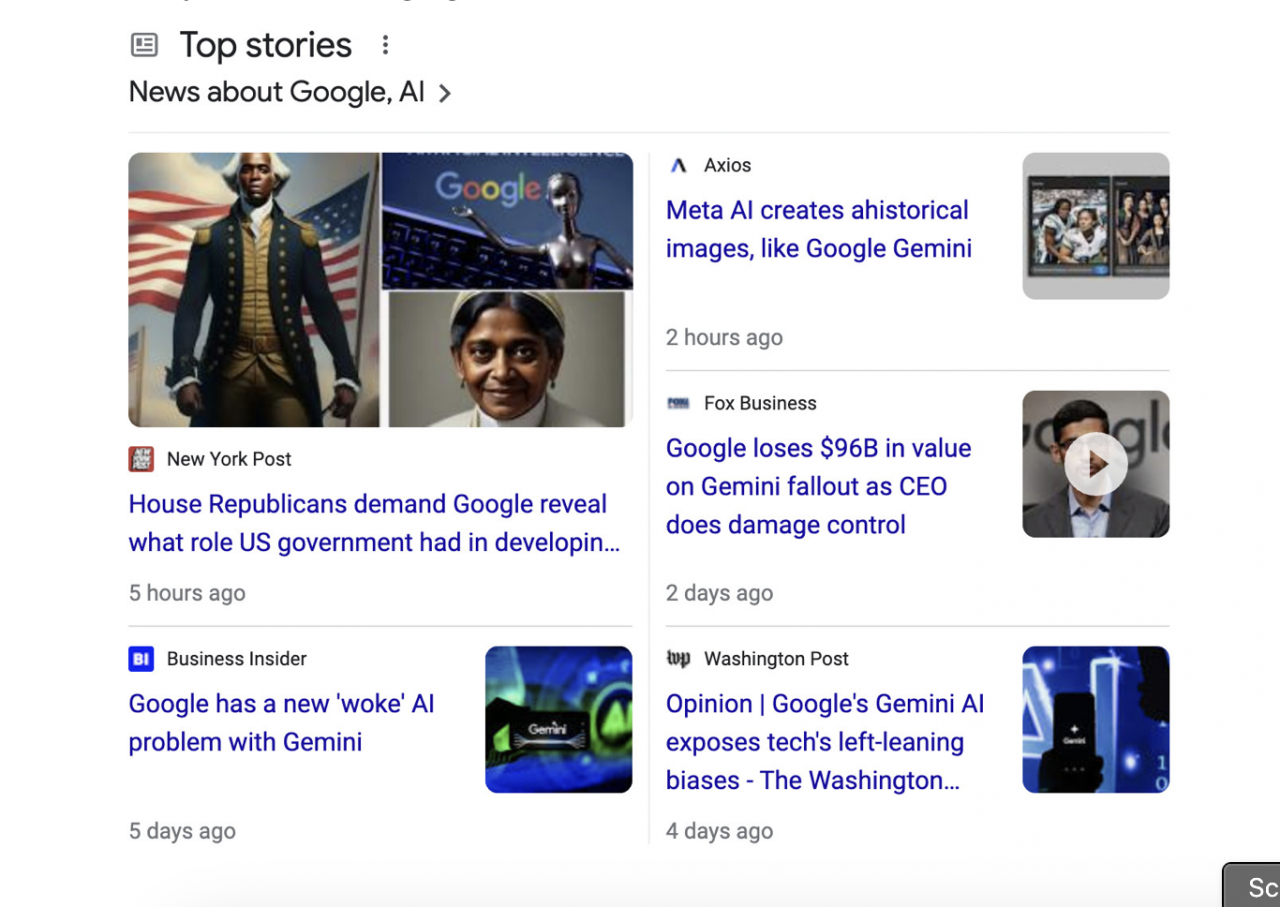Open Meta AI creates ahistorical images article
Screen dimensions: 1280x907
[x=819, y=229]
